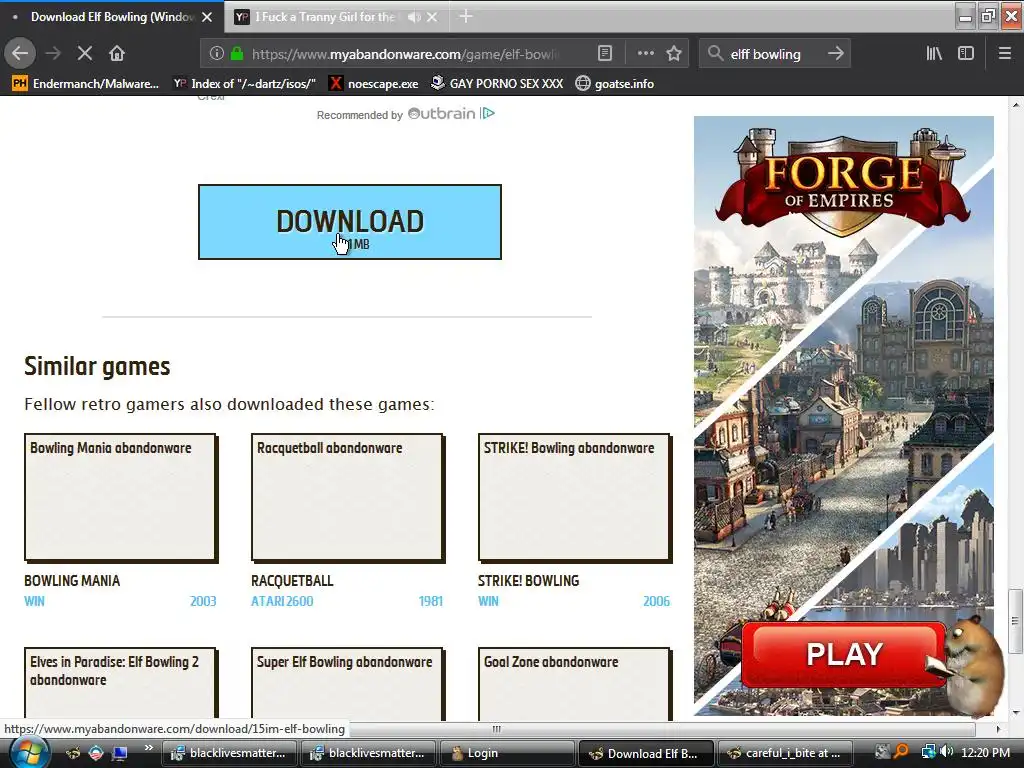The width and height of the screenshot is (1024, 768).
Task: Click the year 1981 under Racquetball
Action: coord(430,601)
